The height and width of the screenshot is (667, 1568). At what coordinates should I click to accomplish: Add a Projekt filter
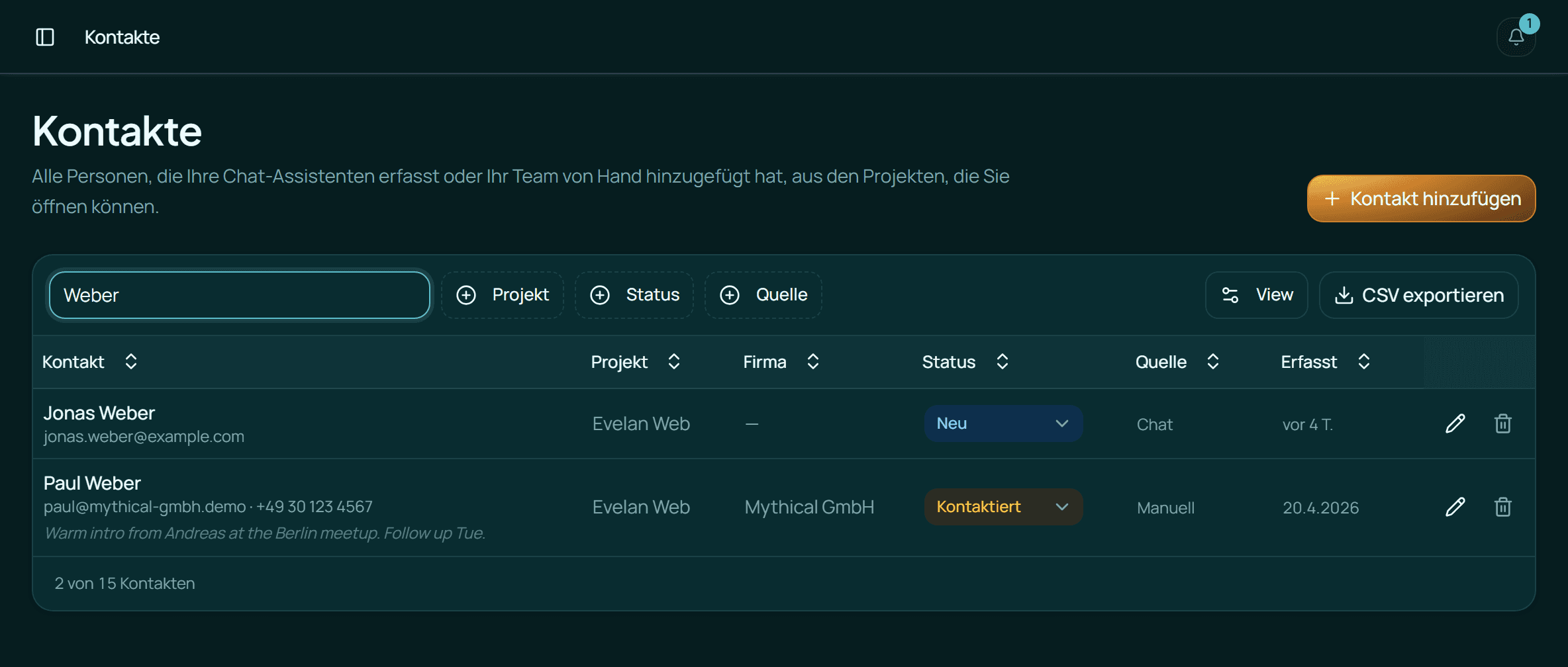point(503,295)
